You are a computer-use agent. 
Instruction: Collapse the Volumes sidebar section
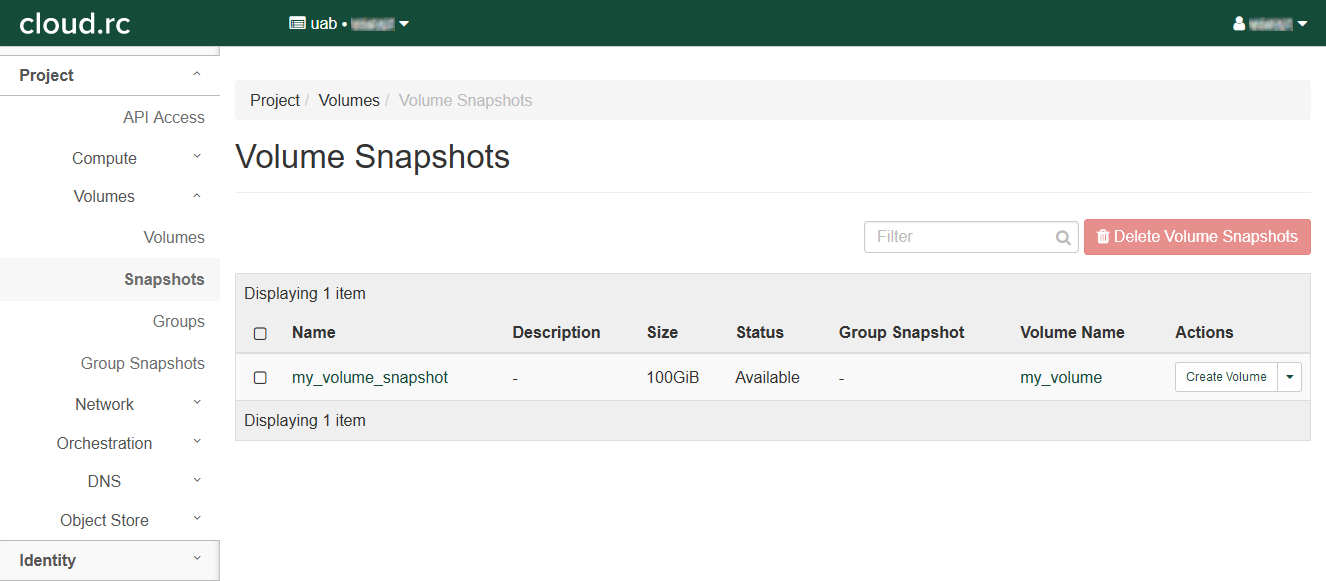tap(104, 197)
